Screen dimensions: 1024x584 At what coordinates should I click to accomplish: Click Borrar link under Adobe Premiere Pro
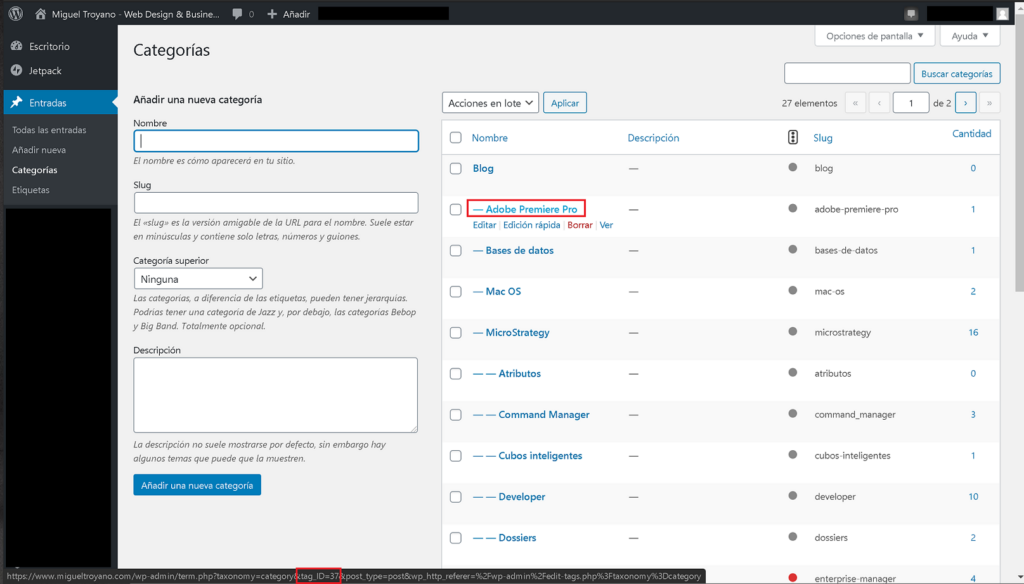(x=580, y=225)
